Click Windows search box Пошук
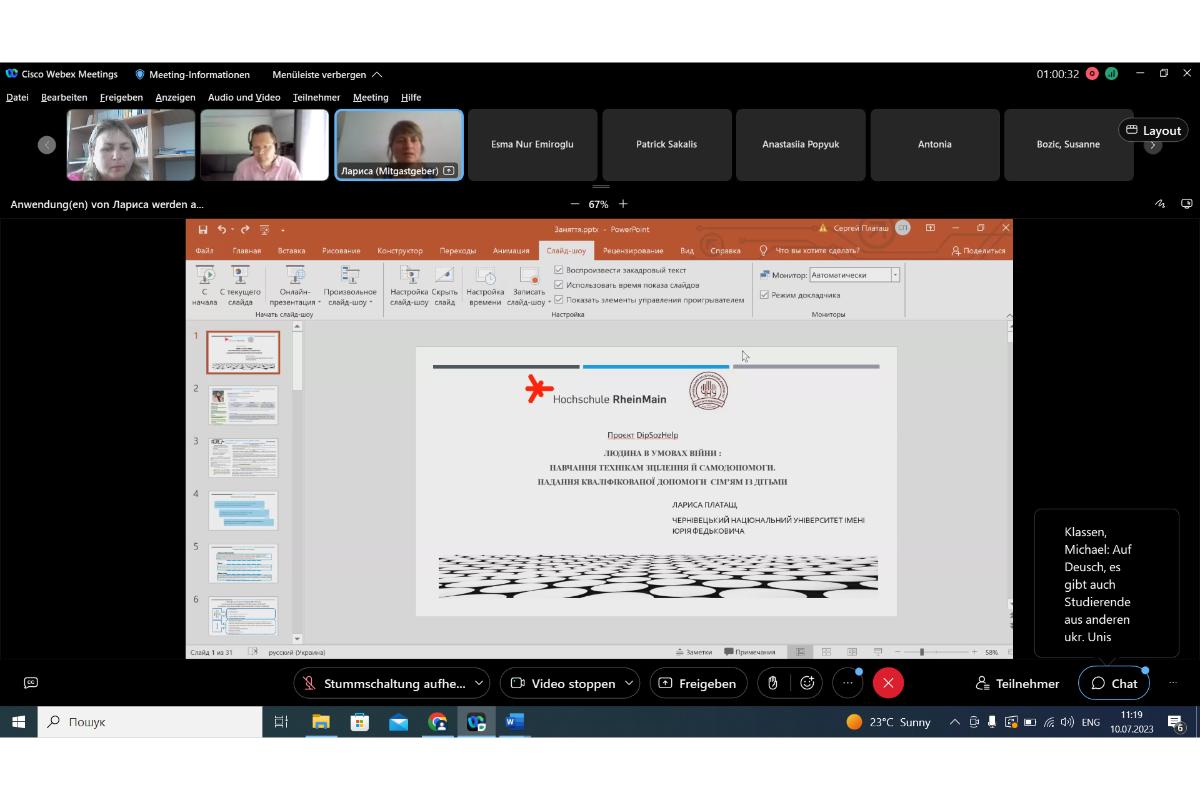The image size is (1200, 800). (x=150, y=721)
